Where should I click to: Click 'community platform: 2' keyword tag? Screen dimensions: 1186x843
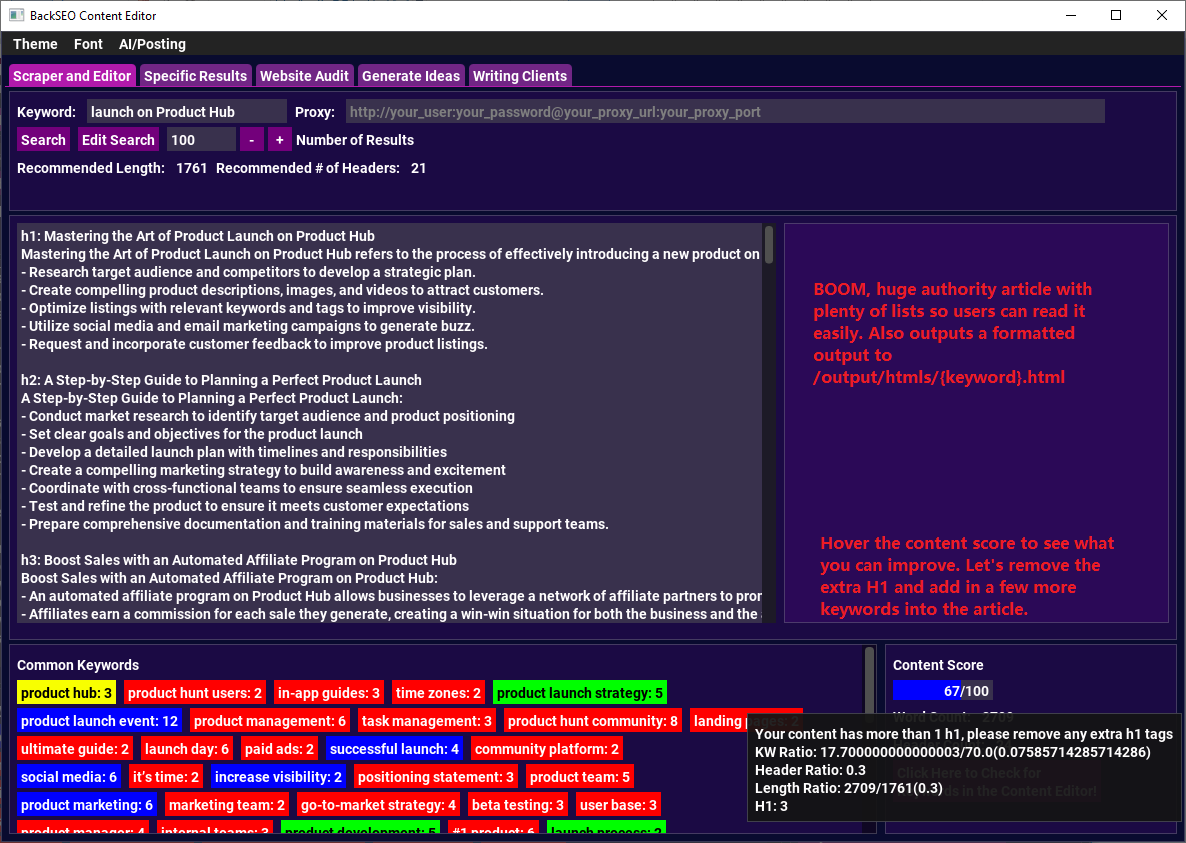(546, 749)
